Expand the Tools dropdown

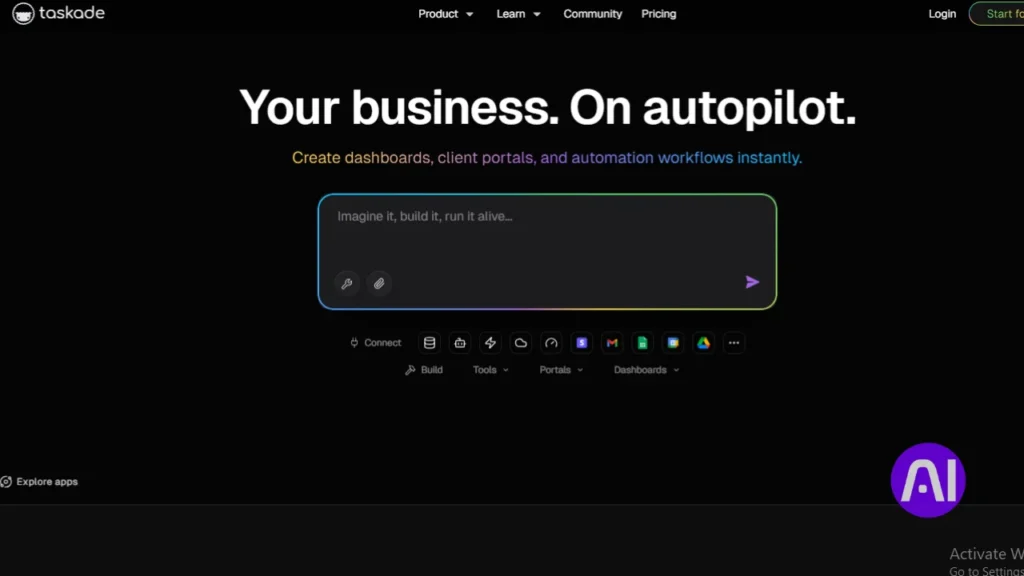click(x=490, y=369)
